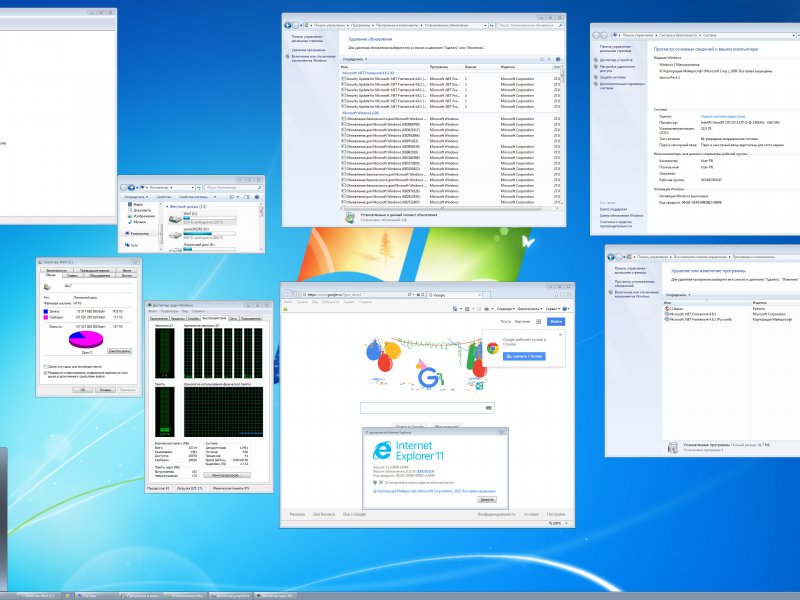
Task: Open the Organize dropdown in Programs and Features
Action: (678, 295)
